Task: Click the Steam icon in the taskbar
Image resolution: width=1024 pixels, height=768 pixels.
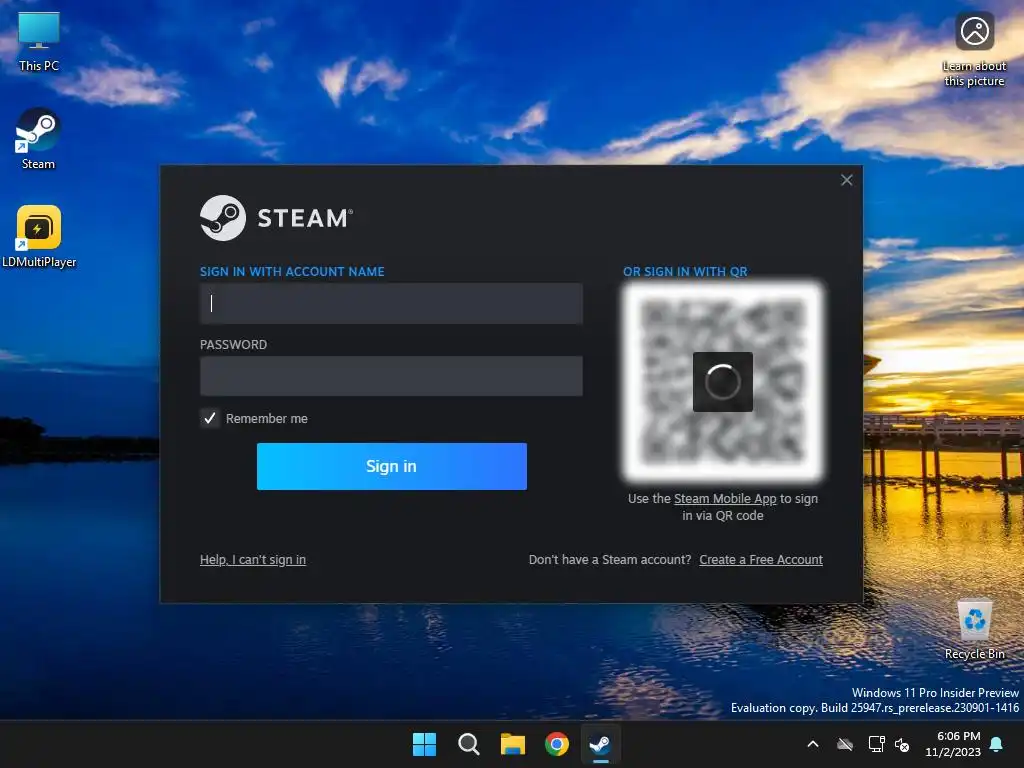Action: (x=600, y=744)
